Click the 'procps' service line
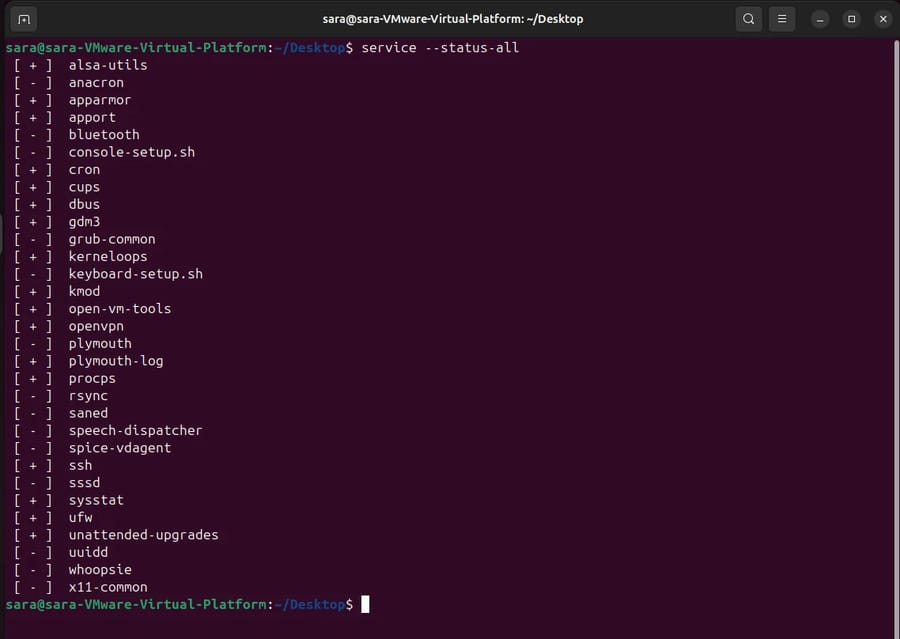This screenshot has width=900, height=639. 65,378
